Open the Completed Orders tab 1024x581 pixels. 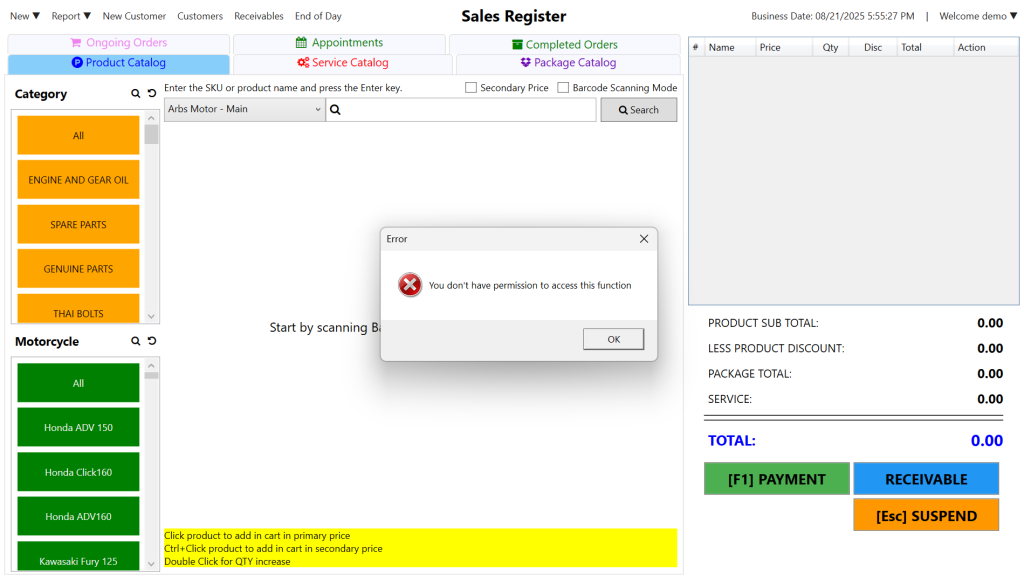pyautogui.click(x=564, y=44)
